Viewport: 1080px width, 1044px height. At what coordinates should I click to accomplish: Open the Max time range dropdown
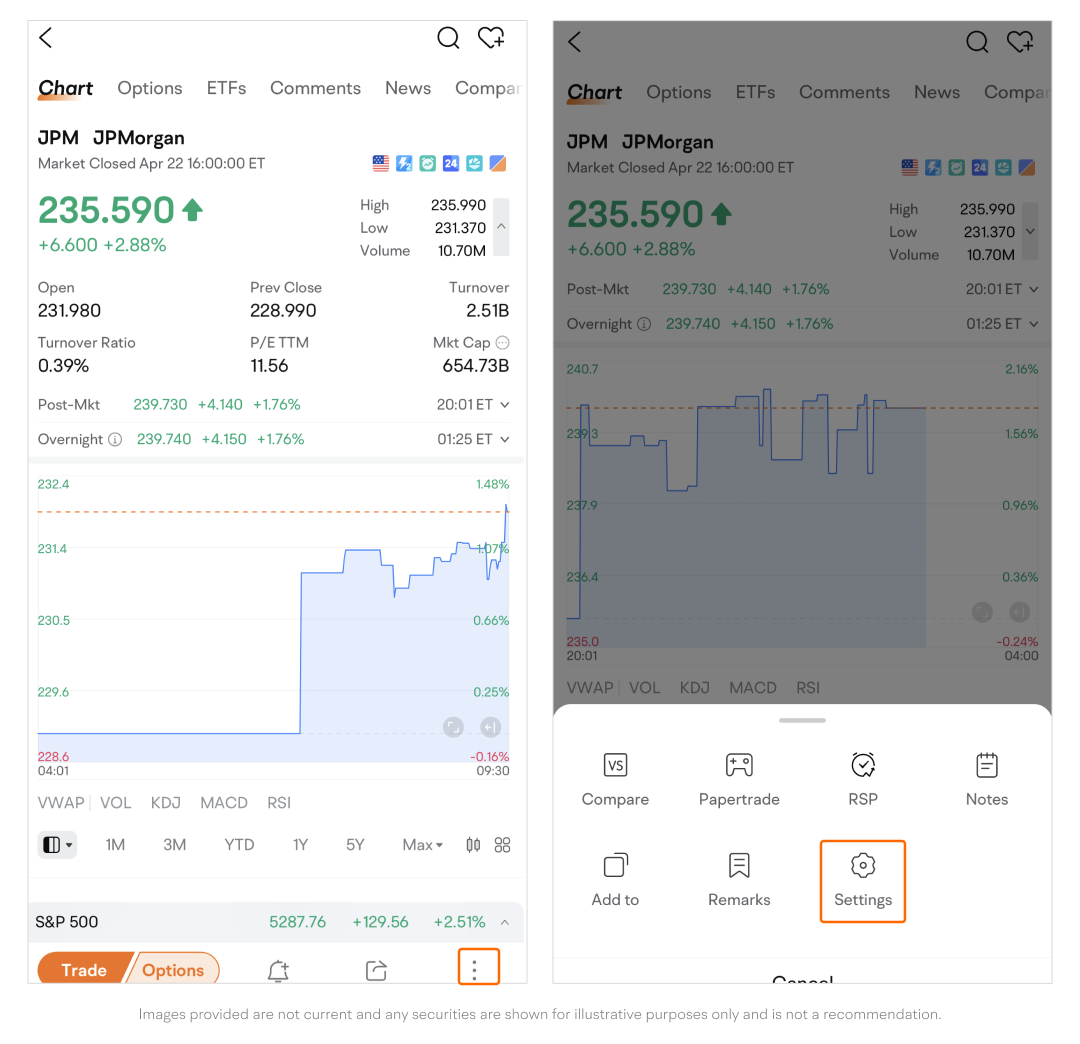tap(422, 845)
